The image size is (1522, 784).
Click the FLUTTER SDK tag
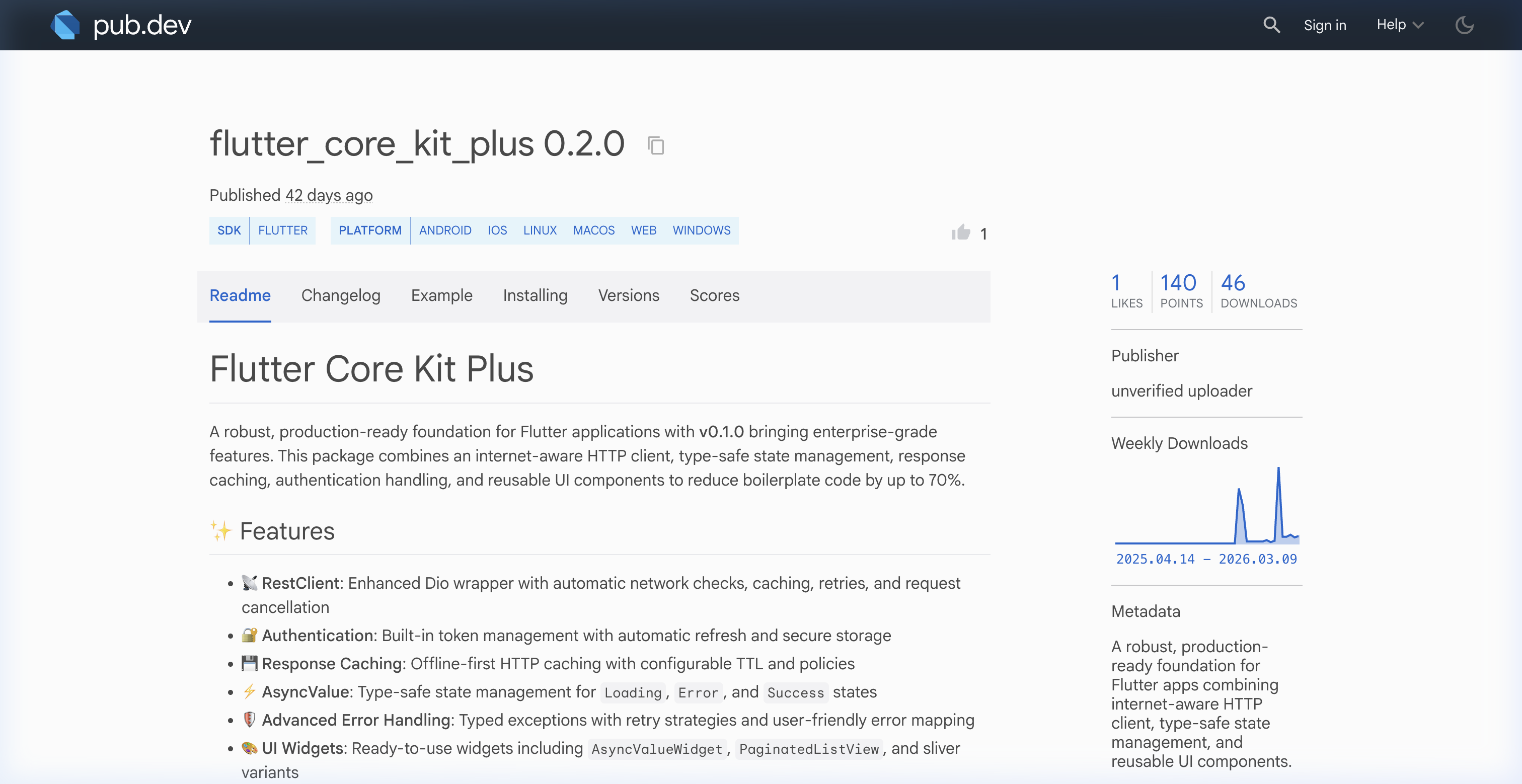(x=283, y=230)
